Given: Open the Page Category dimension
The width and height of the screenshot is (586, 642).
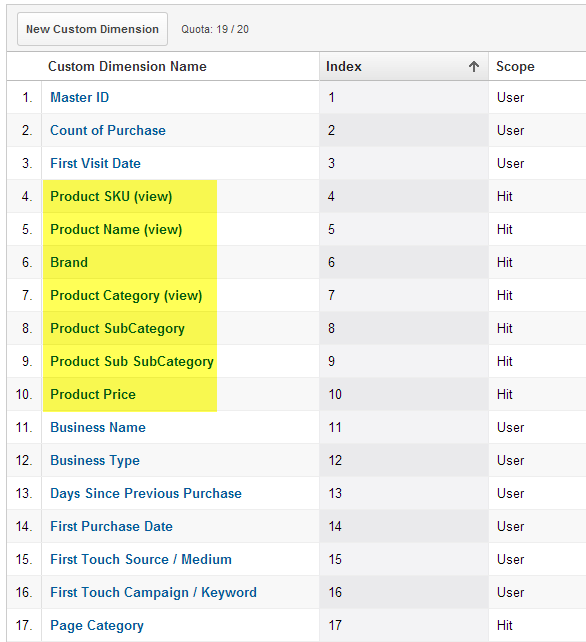Looking at the screenshot, I should coord(97,626).
